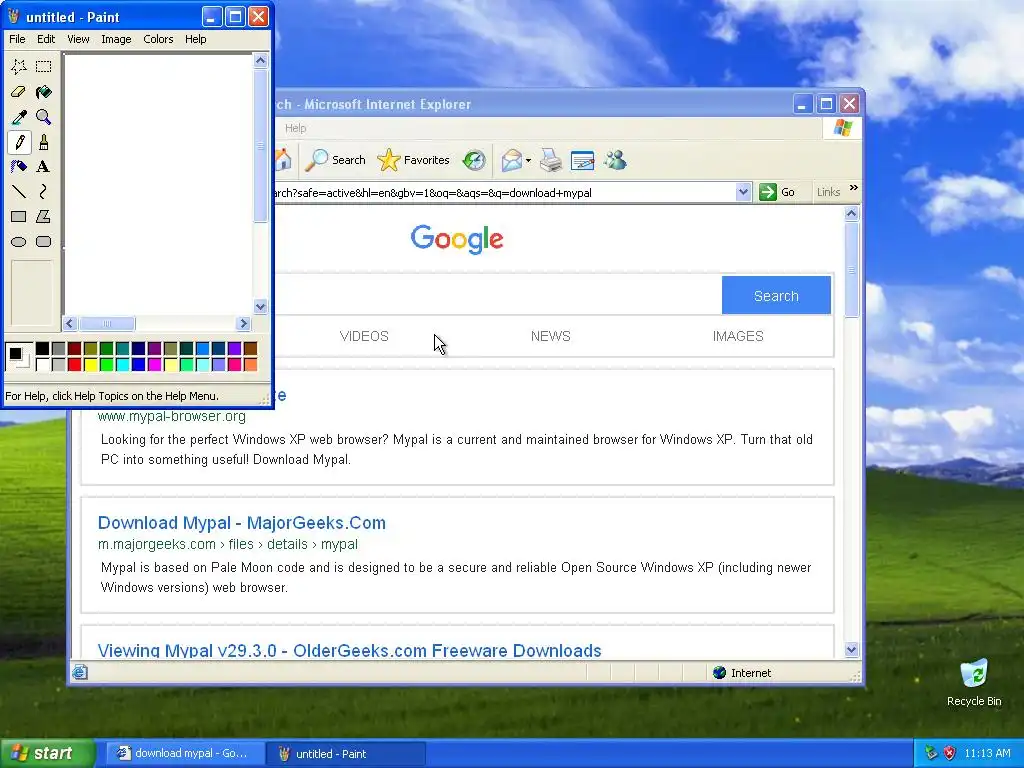Click the Google logo on the page
Image resolution: width=1024 pixels, height=768 pixels.
click(x=457, y=239)
